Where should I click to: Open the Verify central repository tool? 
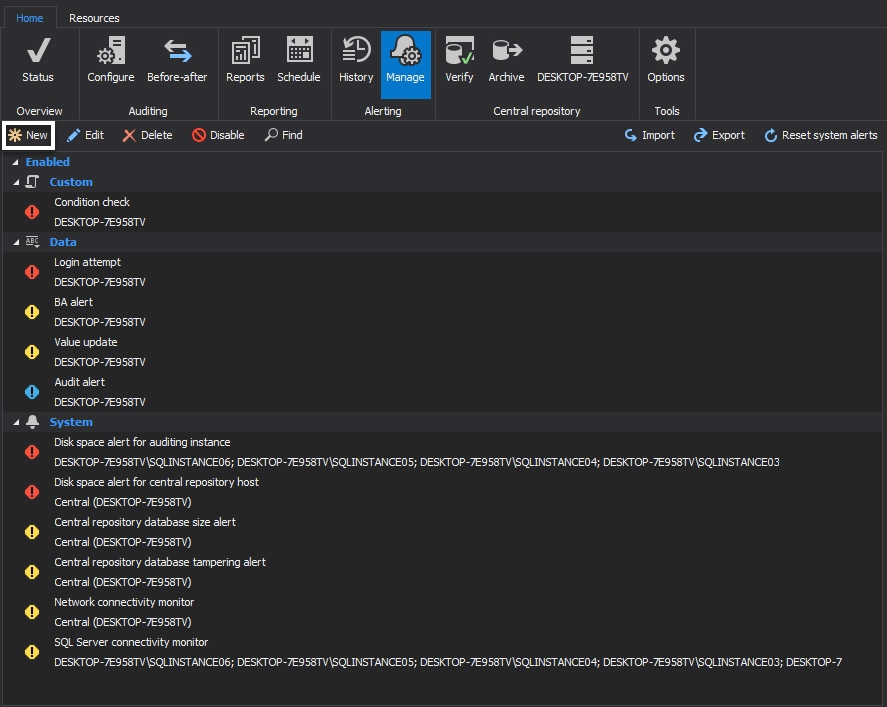tap(459, 61)
